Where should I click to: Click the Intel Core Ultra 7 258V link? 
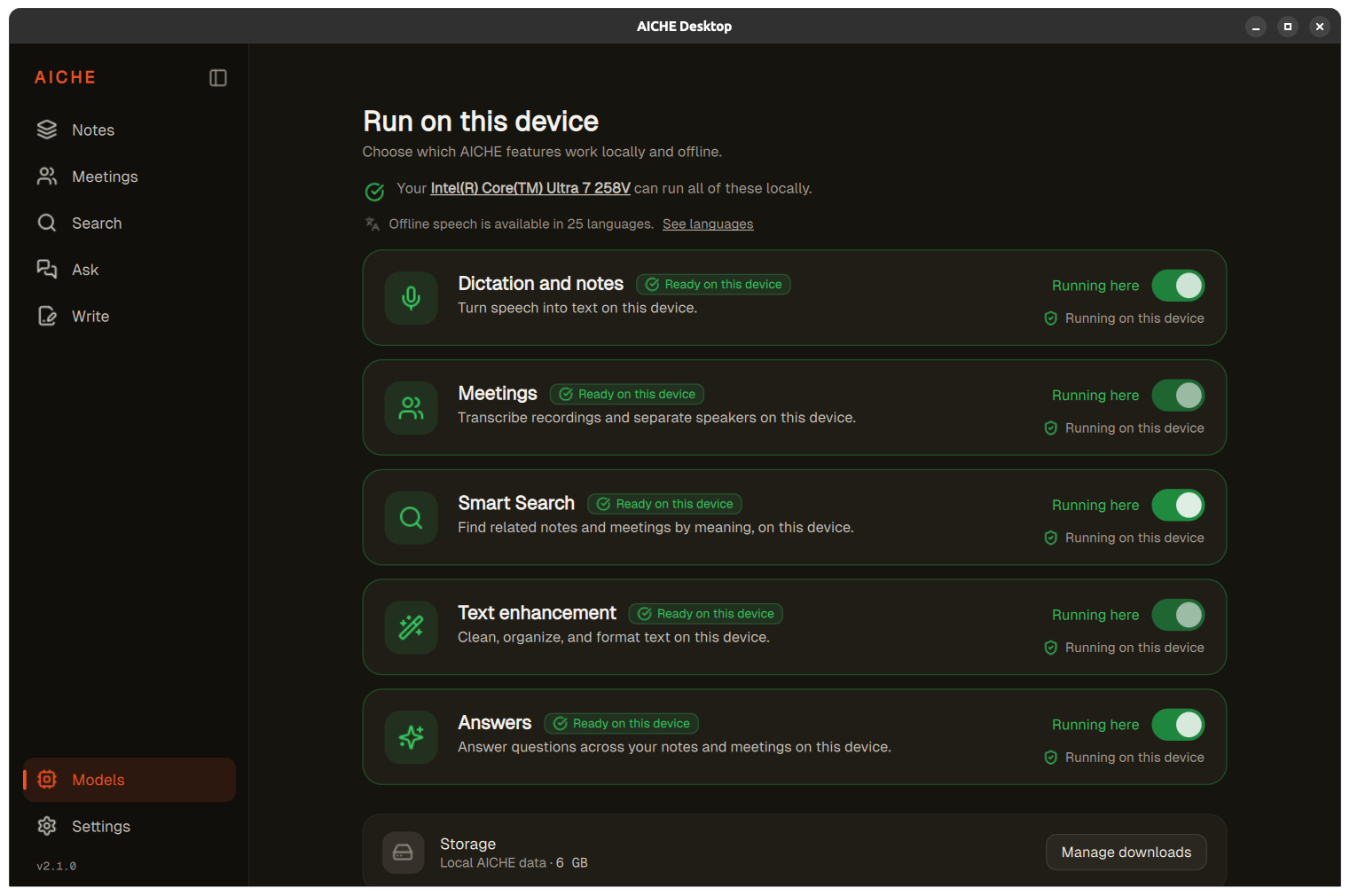530,188
